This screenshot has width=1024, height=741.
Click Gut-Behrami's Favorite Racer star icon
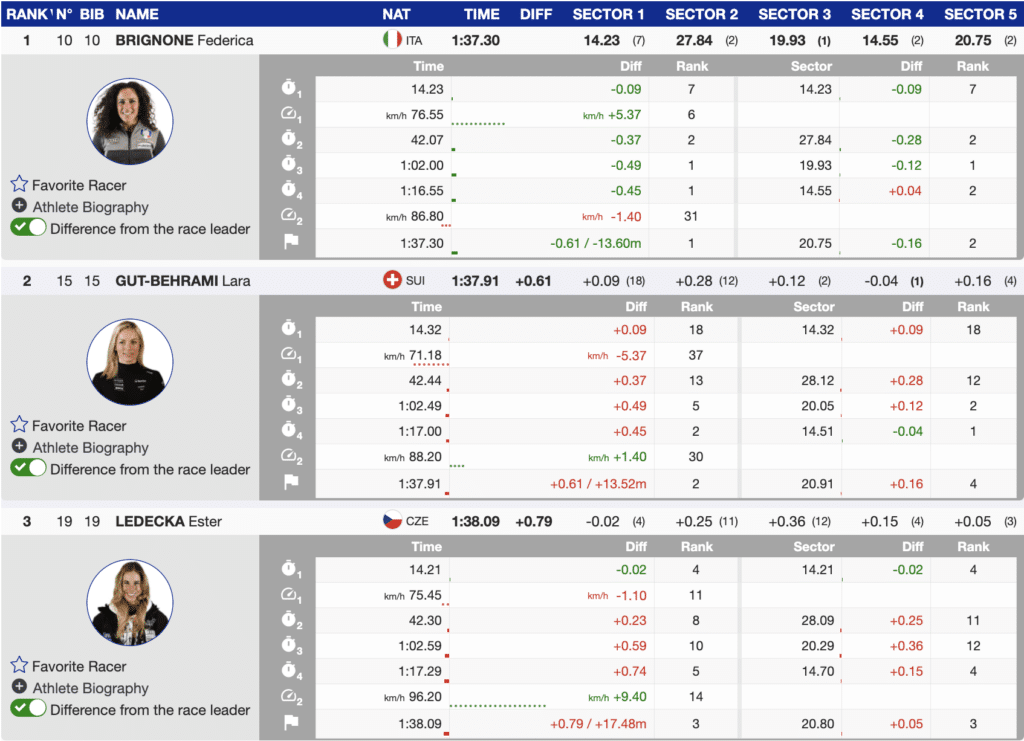pos(19,425)
